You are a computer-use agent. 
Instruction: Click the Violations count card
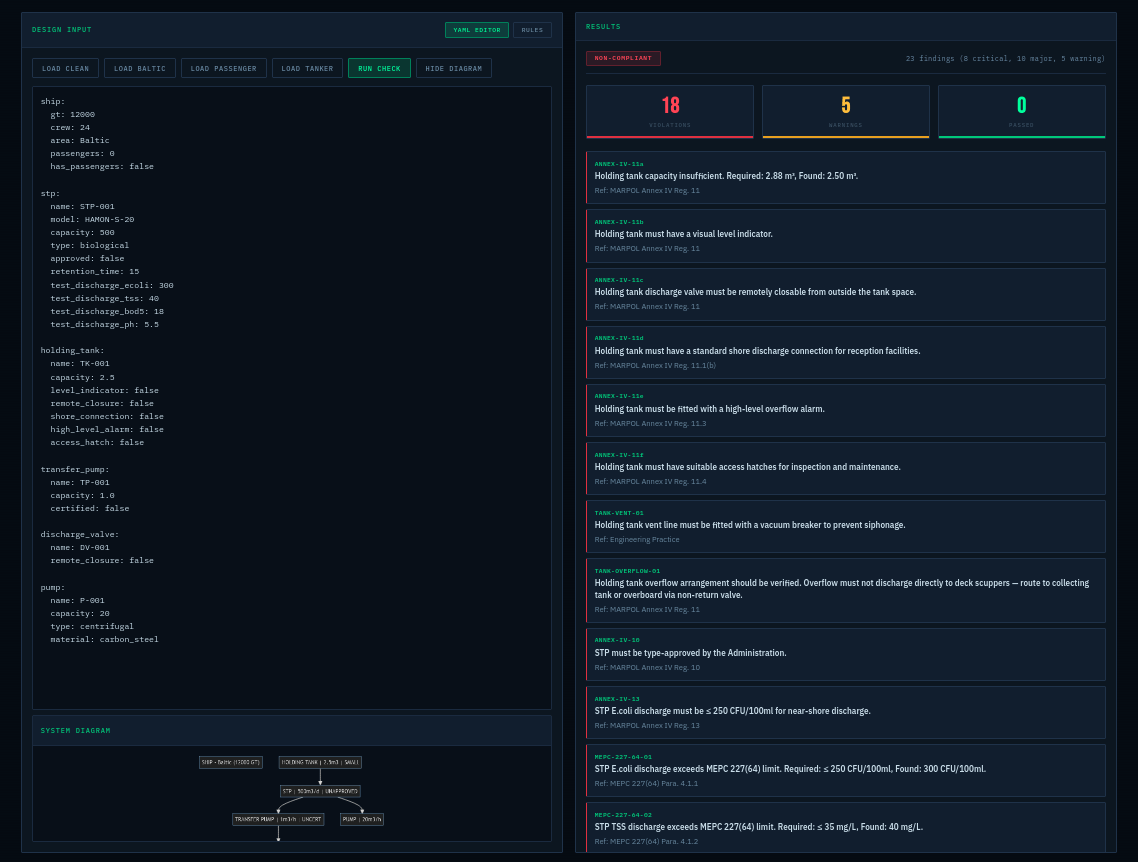[x=670, y=112]
